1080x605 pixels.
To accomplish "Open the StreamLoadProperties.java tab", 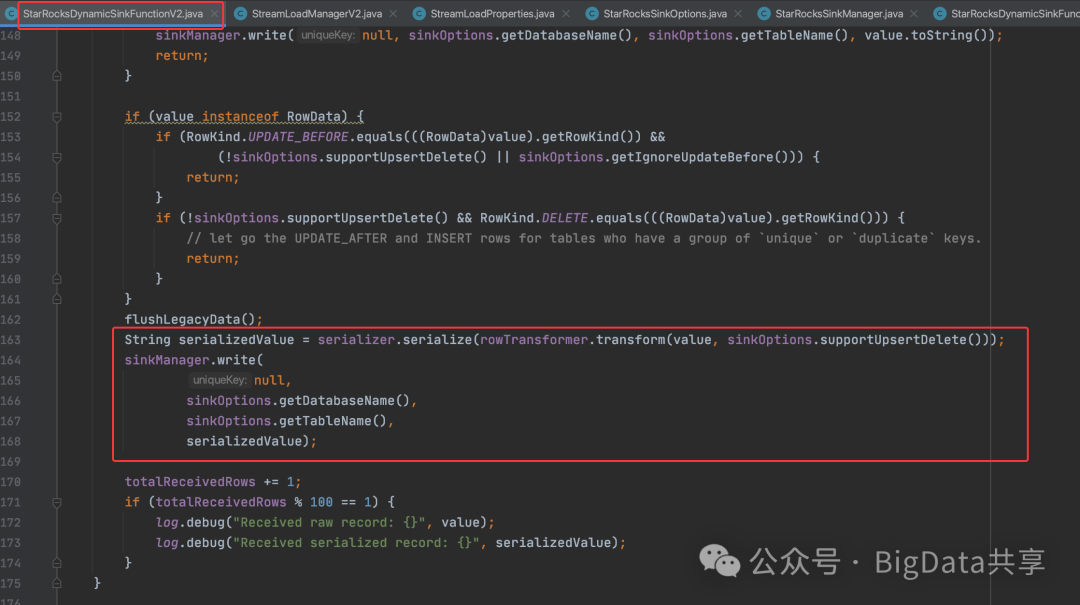I will pos(492,14).
